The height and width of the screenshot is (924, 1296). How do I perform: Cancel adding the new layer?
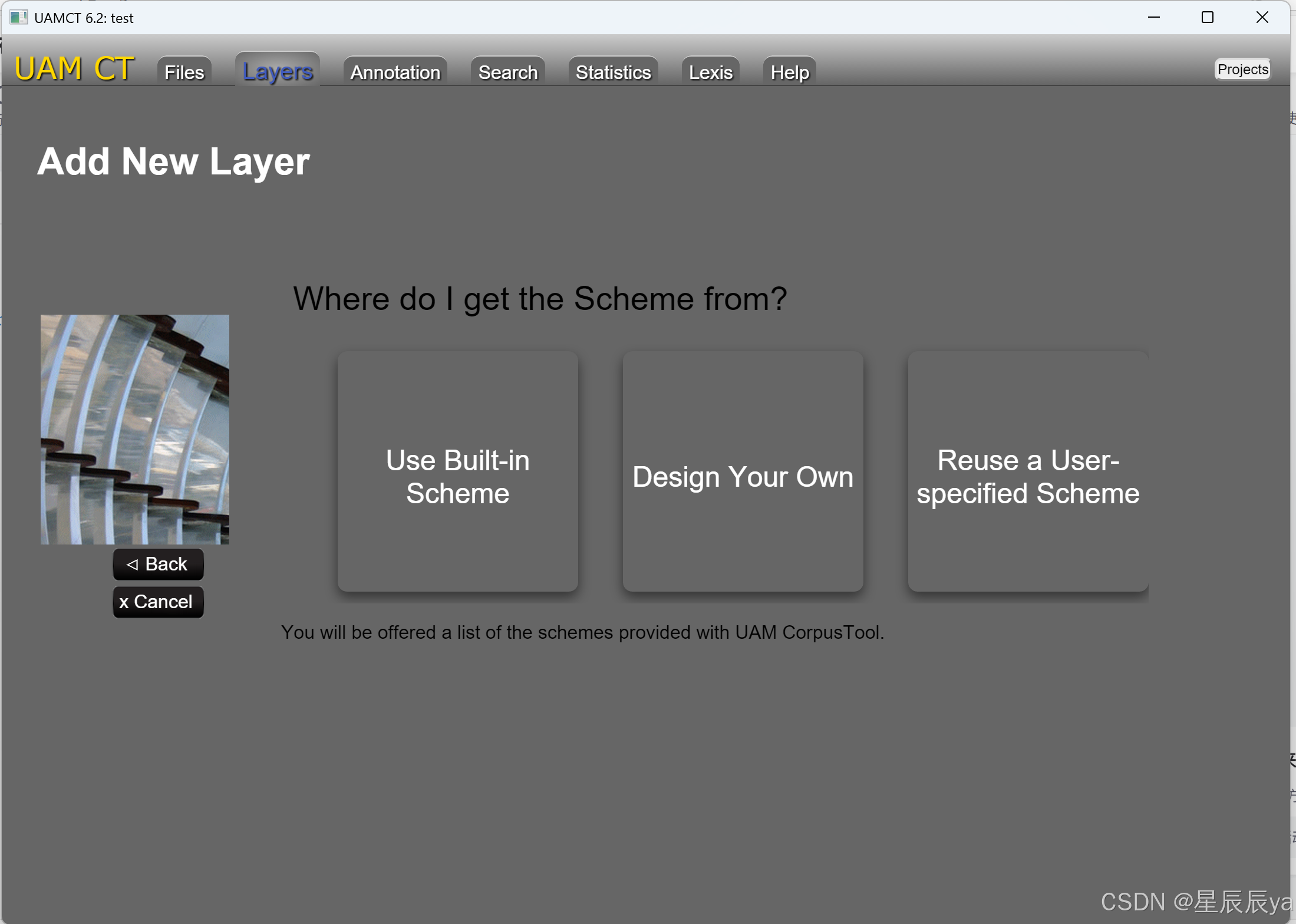click(158, 602)
